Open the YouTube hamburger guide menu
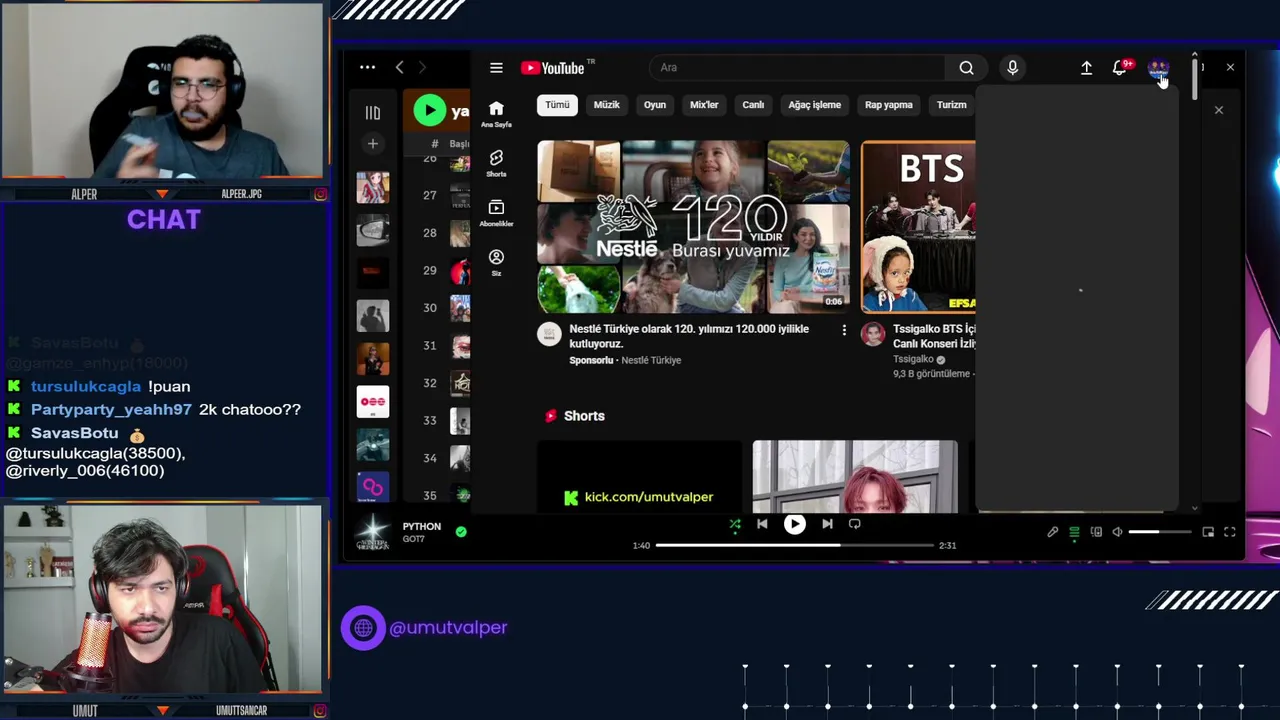Screen dimensions: 1280x720 496,68
